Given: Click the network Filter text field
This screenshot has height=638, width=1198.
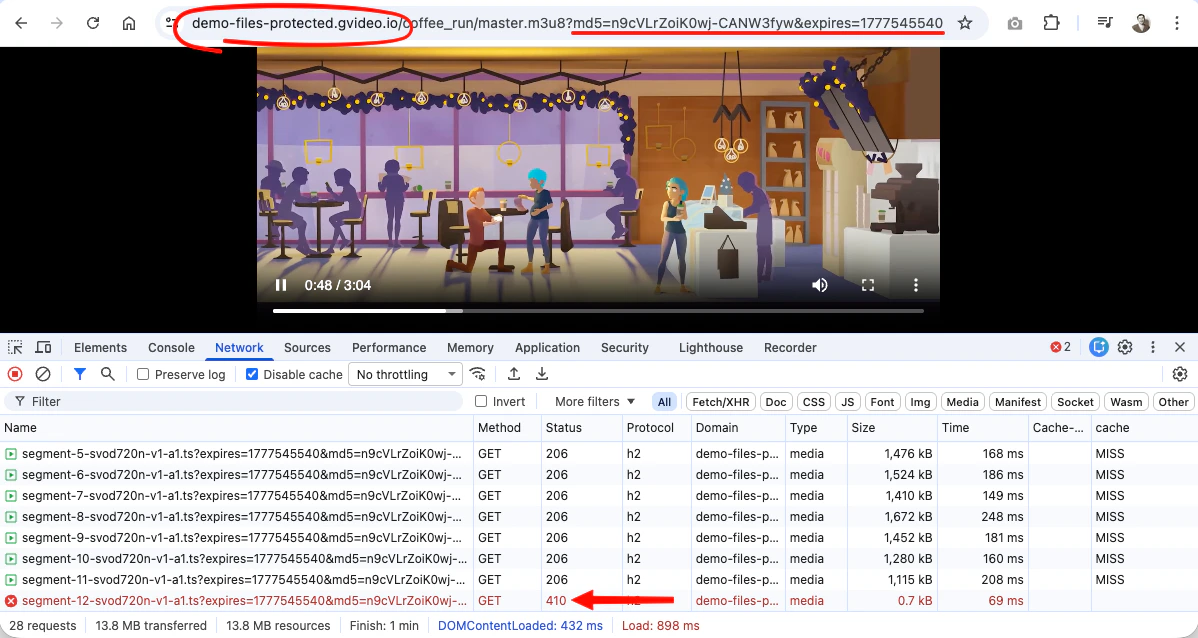Looking at the screenshot, I should (233, 401).
